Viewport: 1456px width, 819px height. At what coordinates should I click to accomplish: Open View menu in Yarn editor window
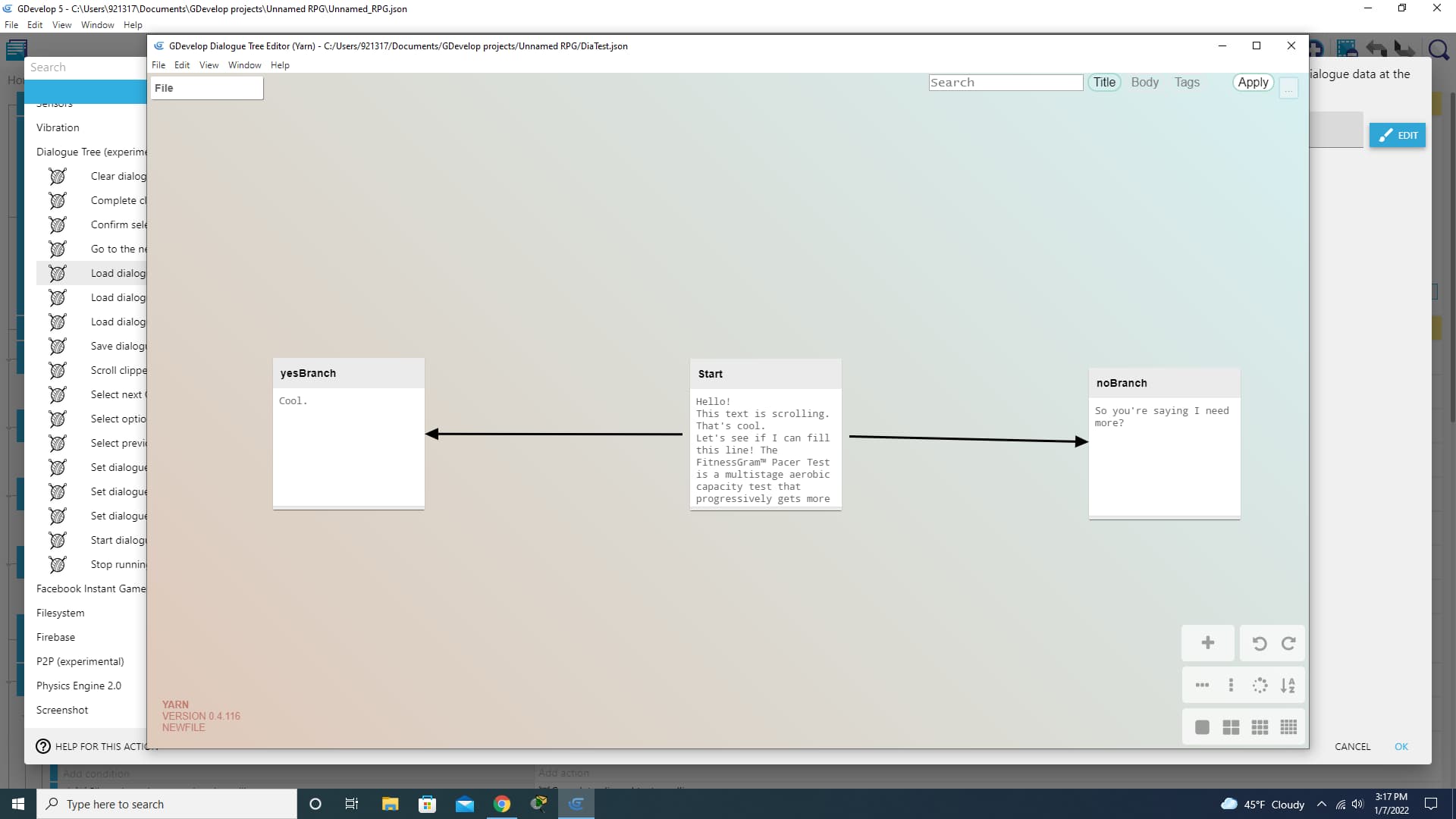(209, 65)
